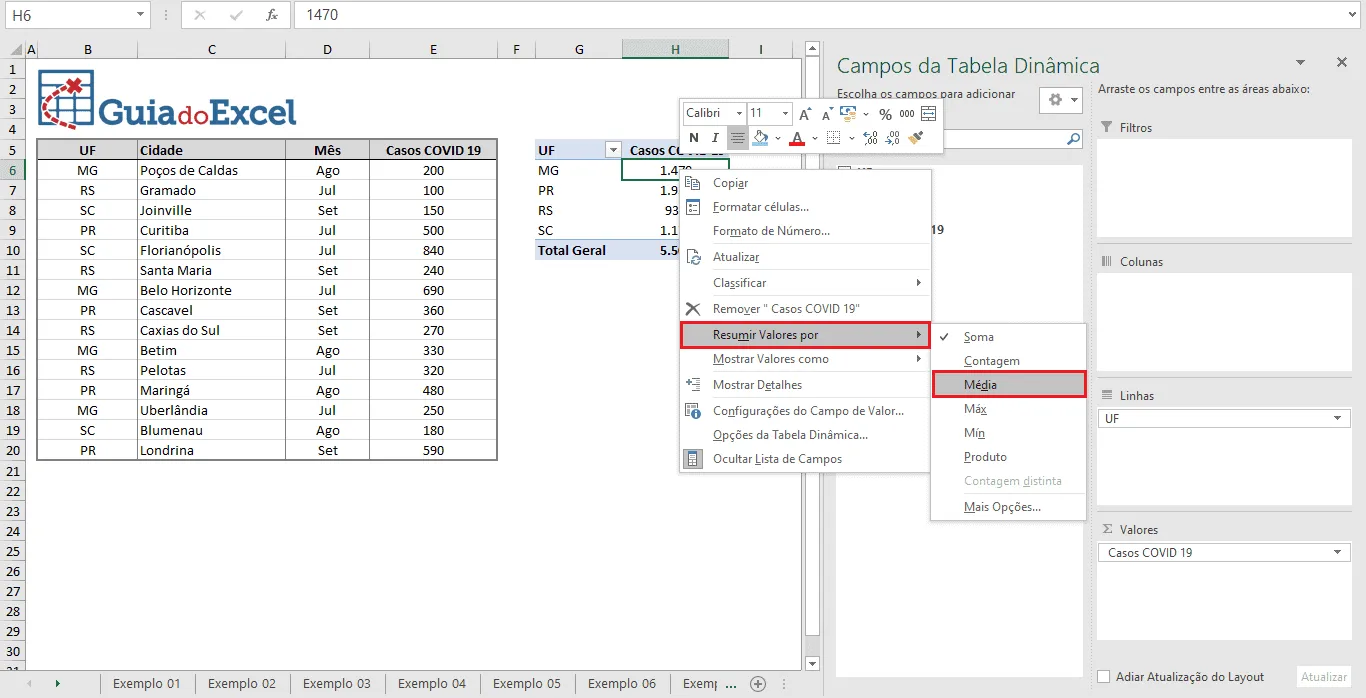The width and height of the screenshot is (1366, 698).
Task: Open Mostrar Valores como submenu
Action: pos(805,359)
